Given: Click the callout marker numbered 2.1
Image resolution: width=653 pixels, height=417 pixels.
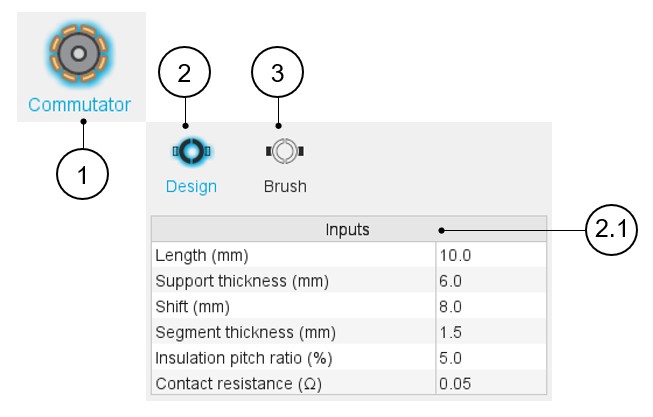Looking at the screenshot, I should [x=611, y=229].
